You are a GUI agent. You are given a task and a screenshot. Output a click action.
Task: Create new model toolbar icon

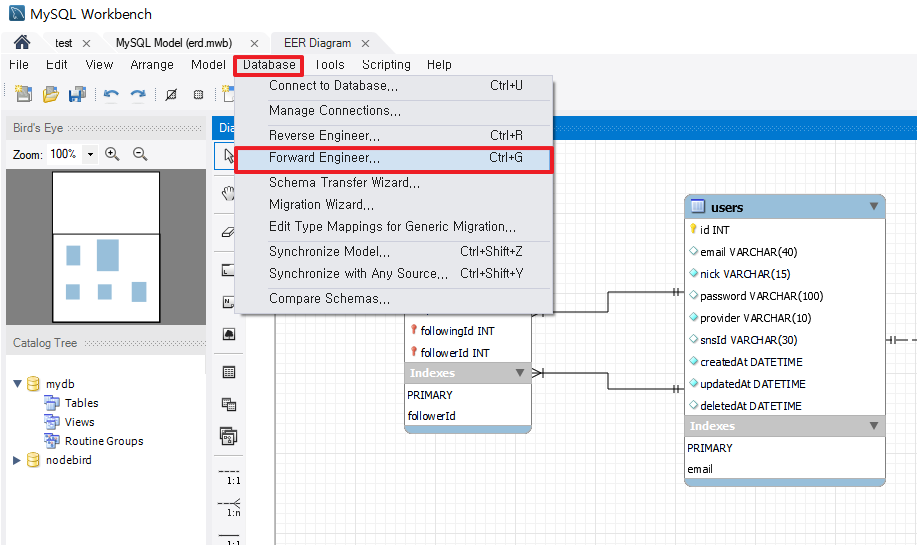coord(23,94)
